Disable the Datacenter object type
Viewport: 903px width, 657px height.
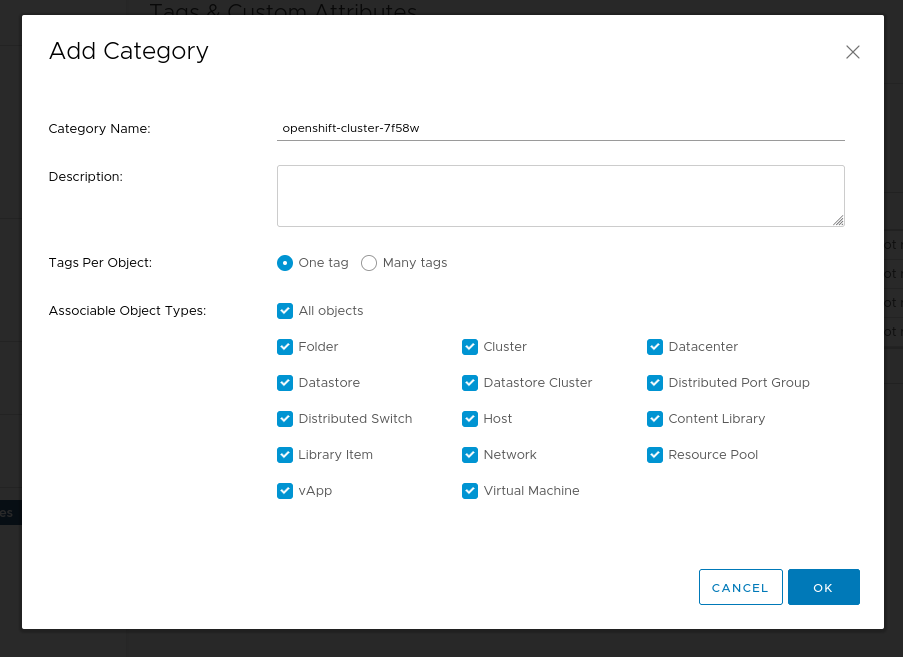click(x=655, y=347)
